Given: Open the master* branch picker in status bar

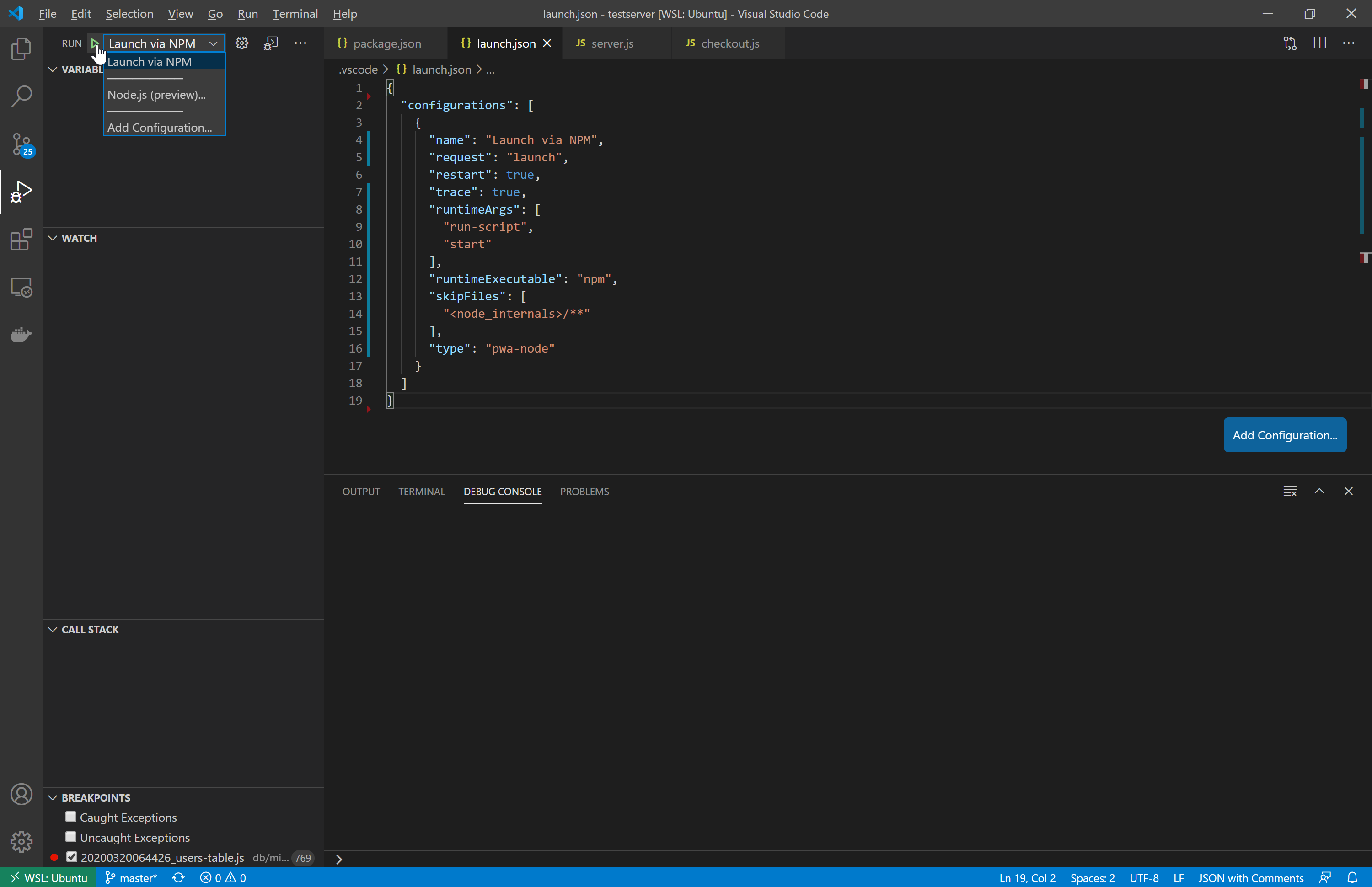Looking at the screenshot, I should (x=131, y=877).
